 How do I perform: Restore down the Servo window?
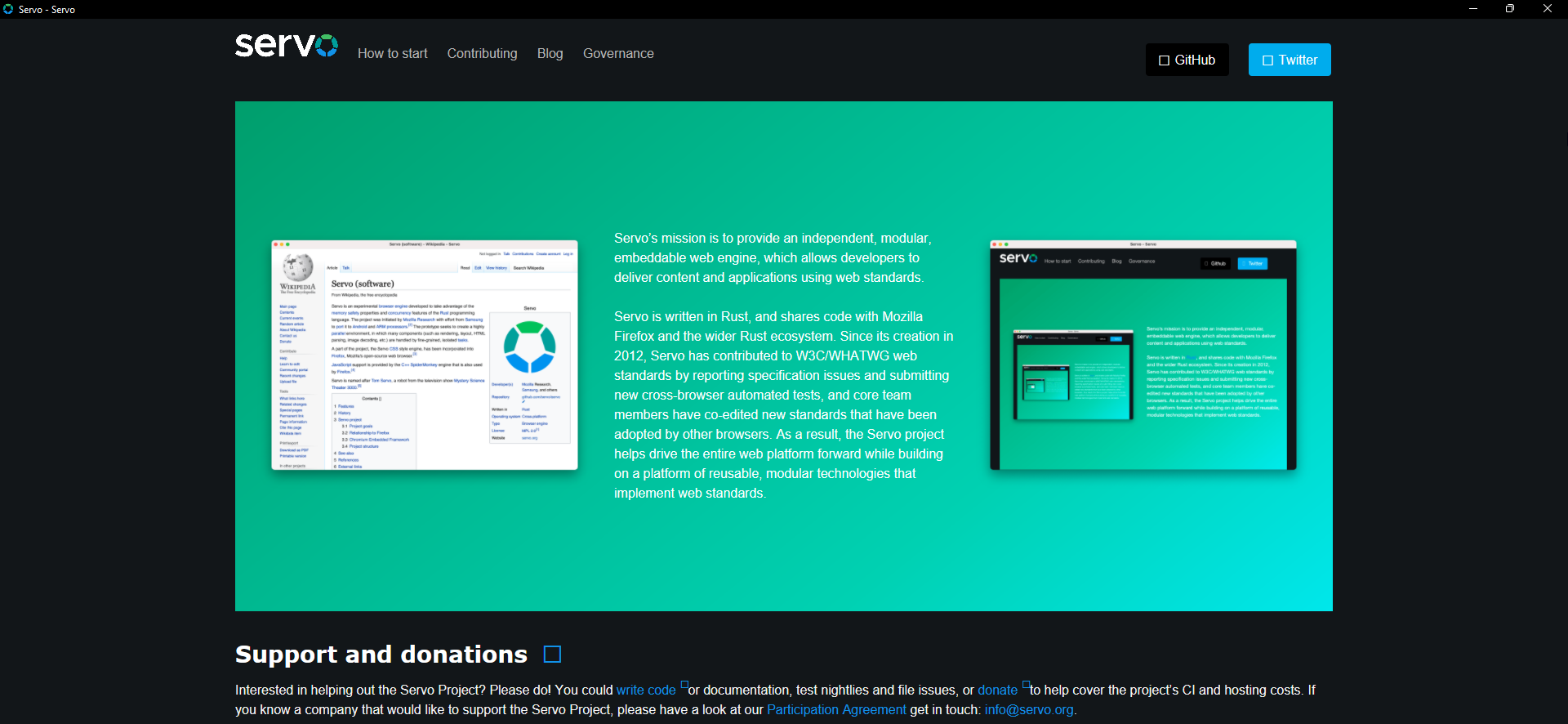pos(1510,9)
